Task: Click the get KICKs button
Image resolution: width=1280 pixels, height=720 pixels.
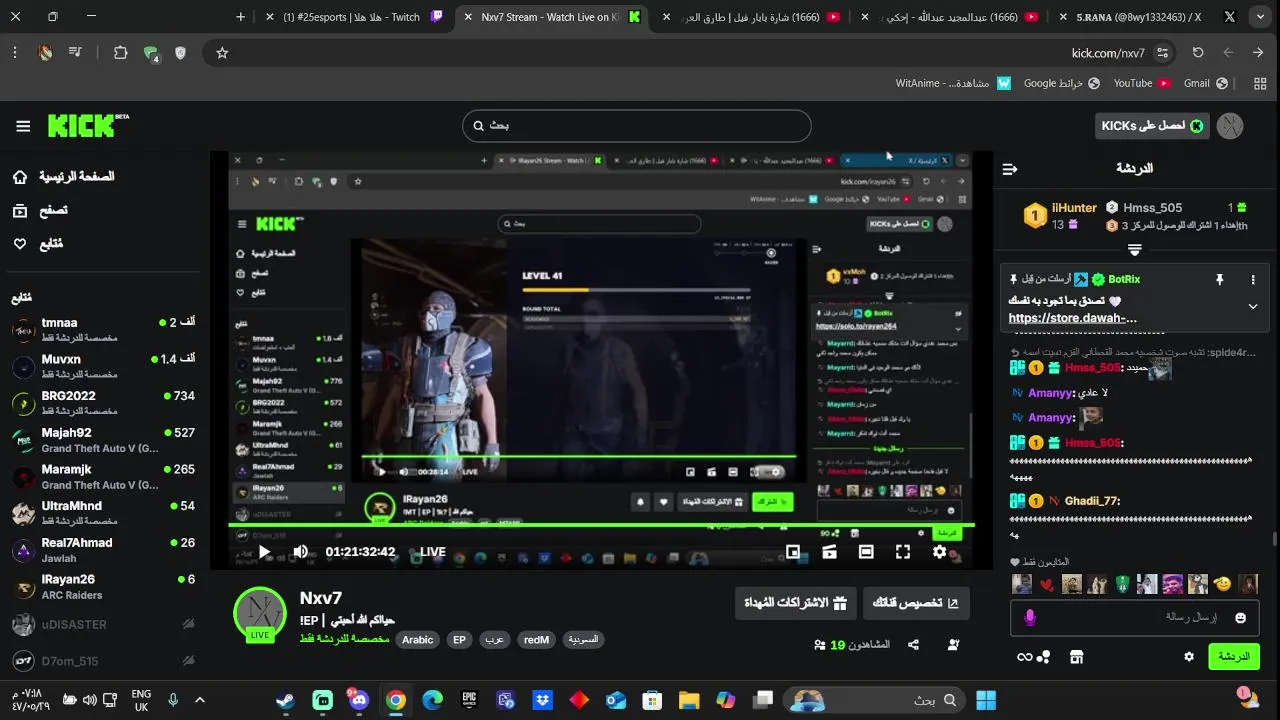Action: (x=1152, y=126)
